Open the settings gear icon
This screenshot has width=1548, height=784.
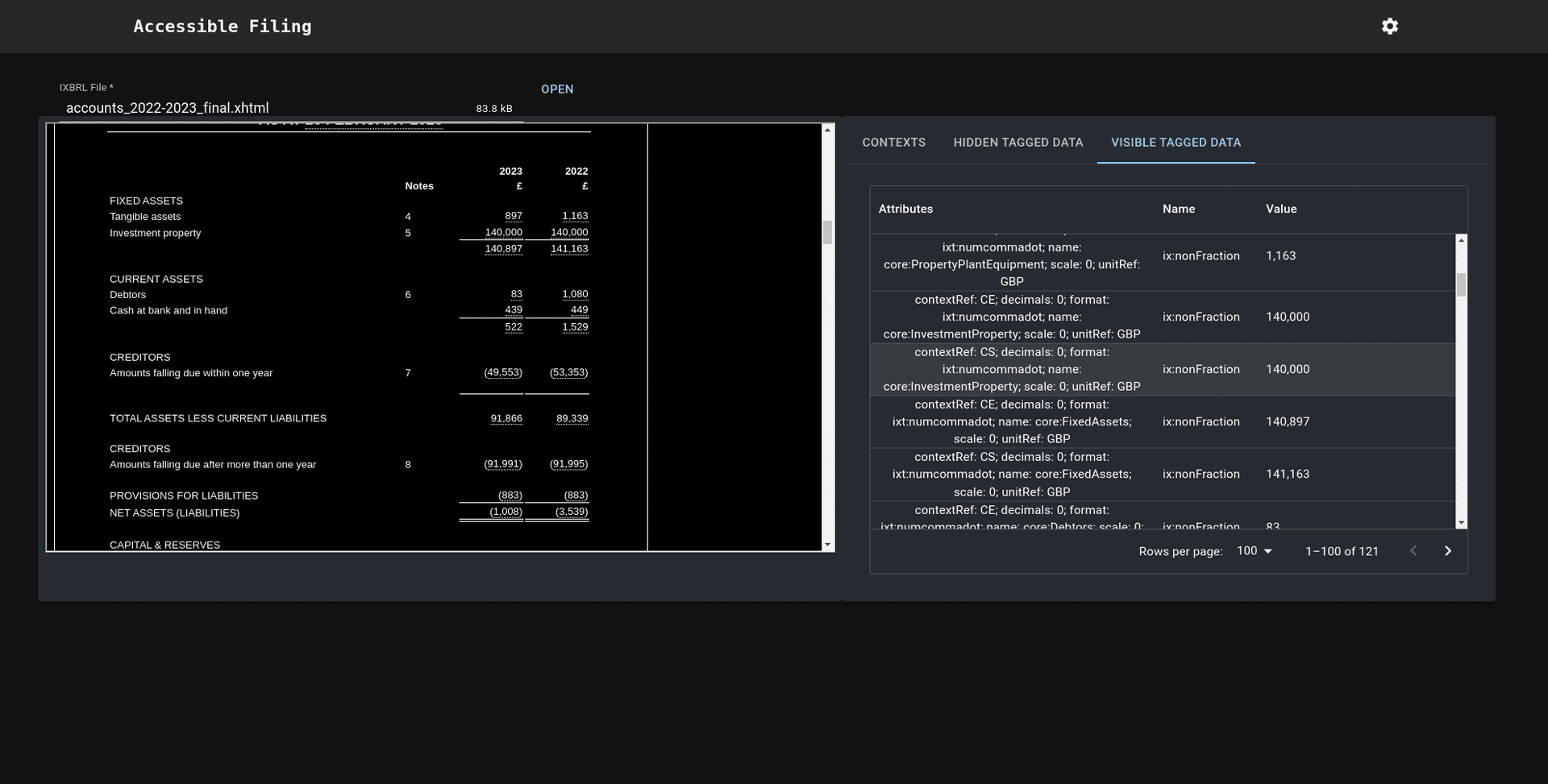(x=1390, y=27)
